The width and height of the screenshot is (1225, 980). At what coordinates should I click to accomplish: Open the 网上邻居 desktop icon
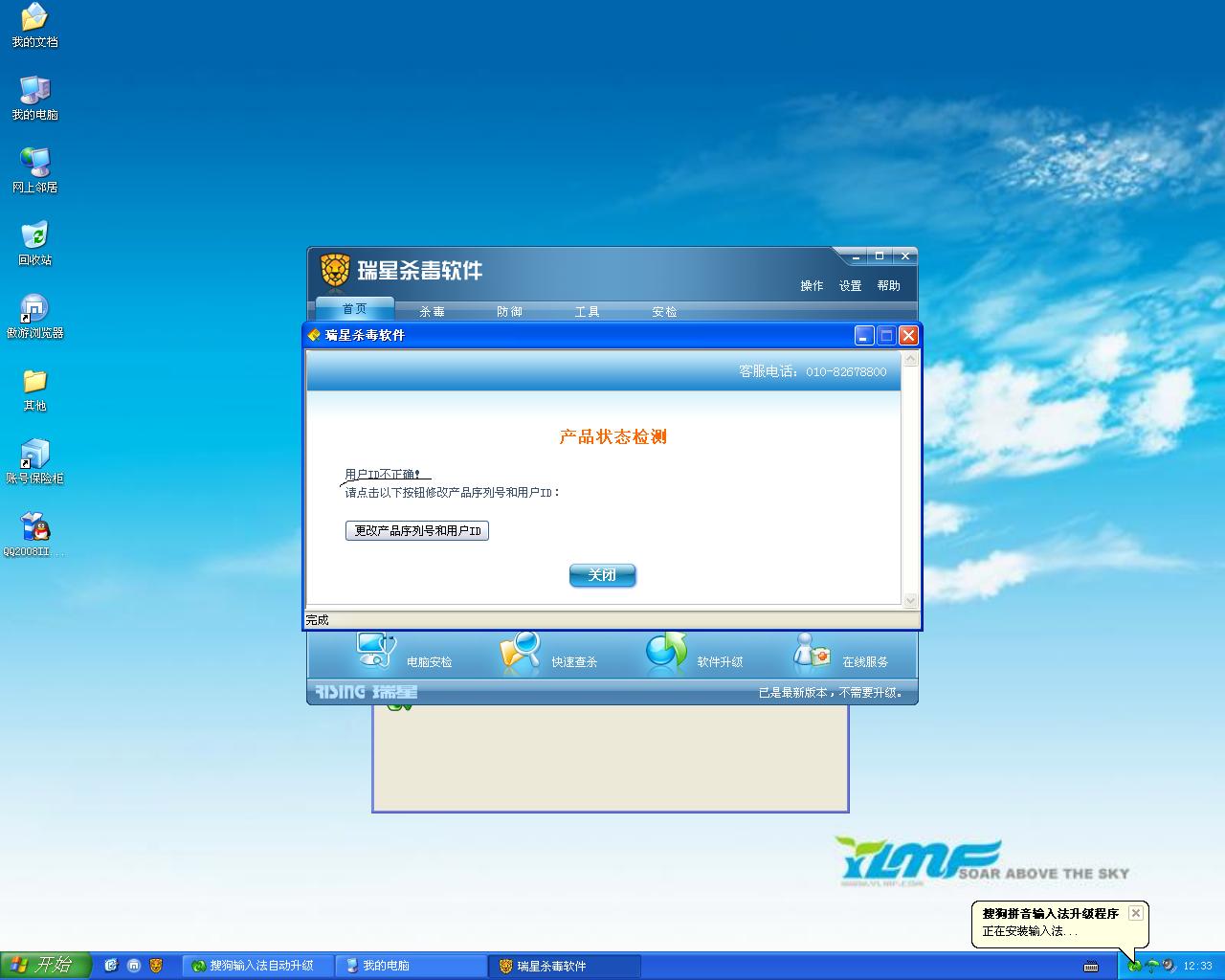[x=34, y=171]
